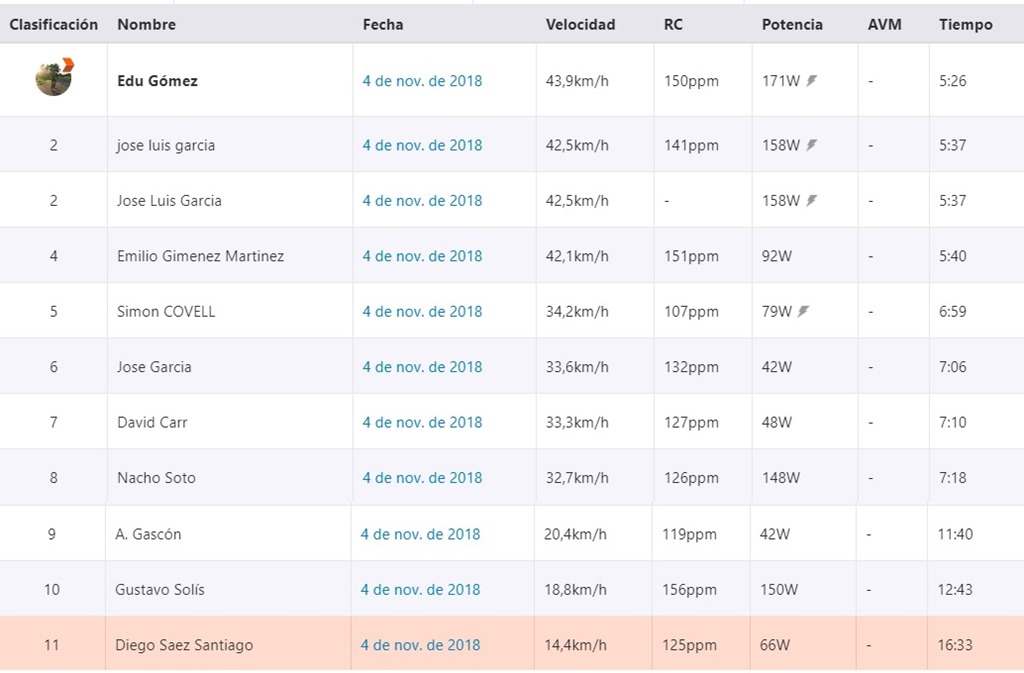Select the David Carr row name

tap(152, 422)
